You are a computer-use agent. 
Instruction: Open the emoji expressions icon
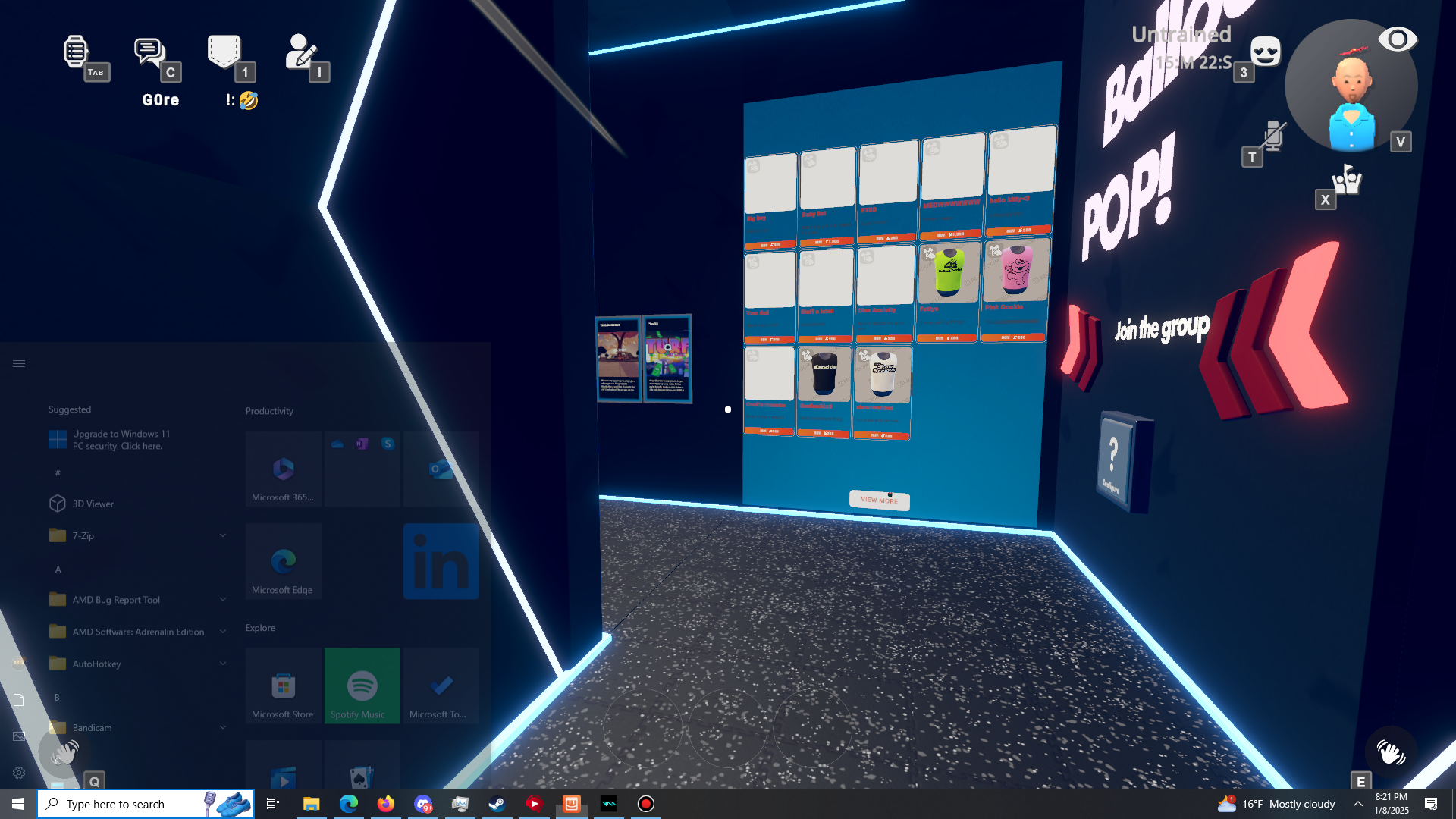point(1265,52)
